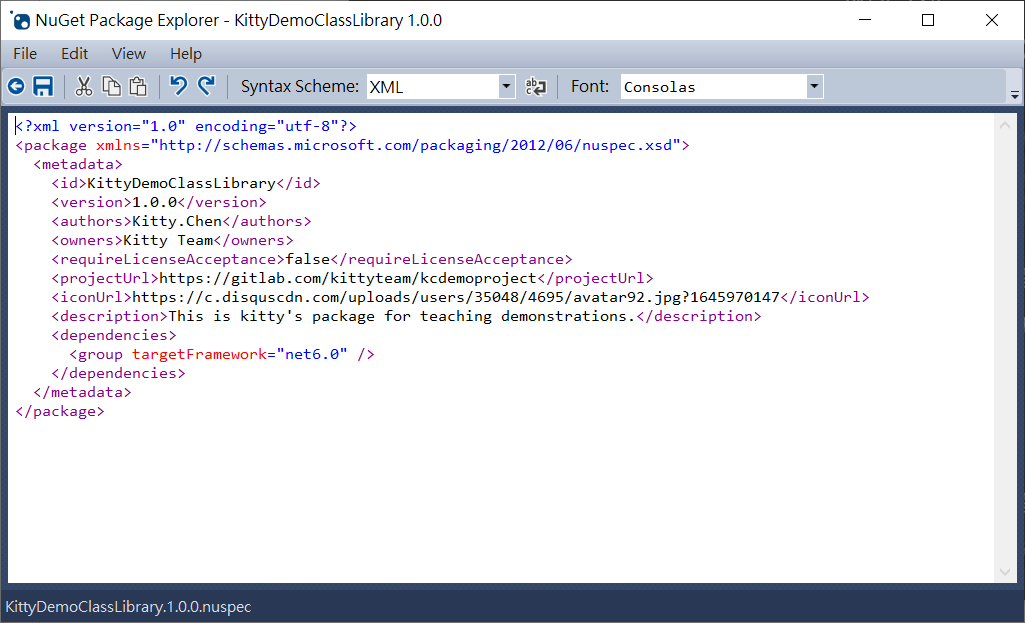The image size is (1025, 623).
Task: Click the KittyDemoClassLibrary.1.0.0.nuspec status text
Action: pos(128,607)
